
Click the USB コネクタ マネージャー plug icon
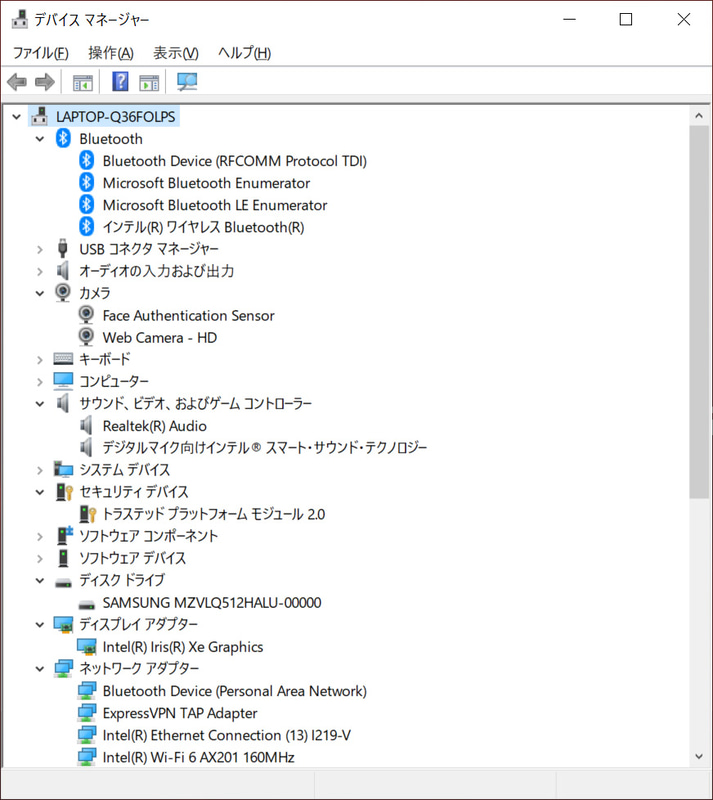click(63, 248)
